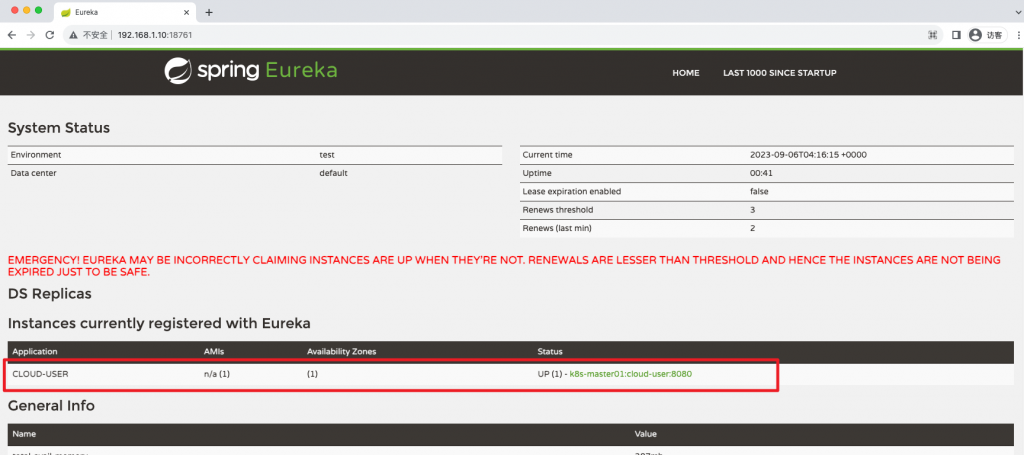This screenshot has height=455, width=1024.
Task: Click the Application column header
Action: click(x=35, y=352)
